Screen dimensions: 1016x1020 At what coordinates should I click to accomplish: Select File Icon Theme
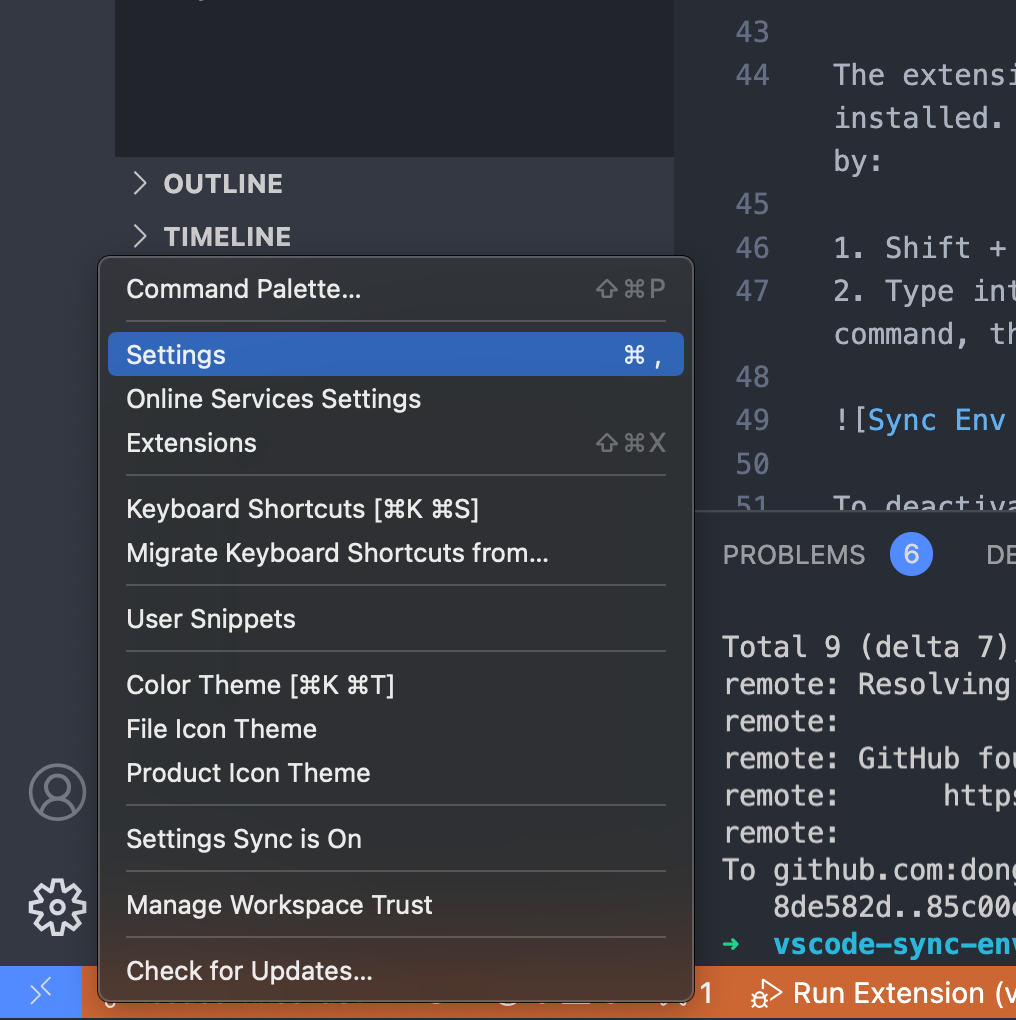click(395, 729)
